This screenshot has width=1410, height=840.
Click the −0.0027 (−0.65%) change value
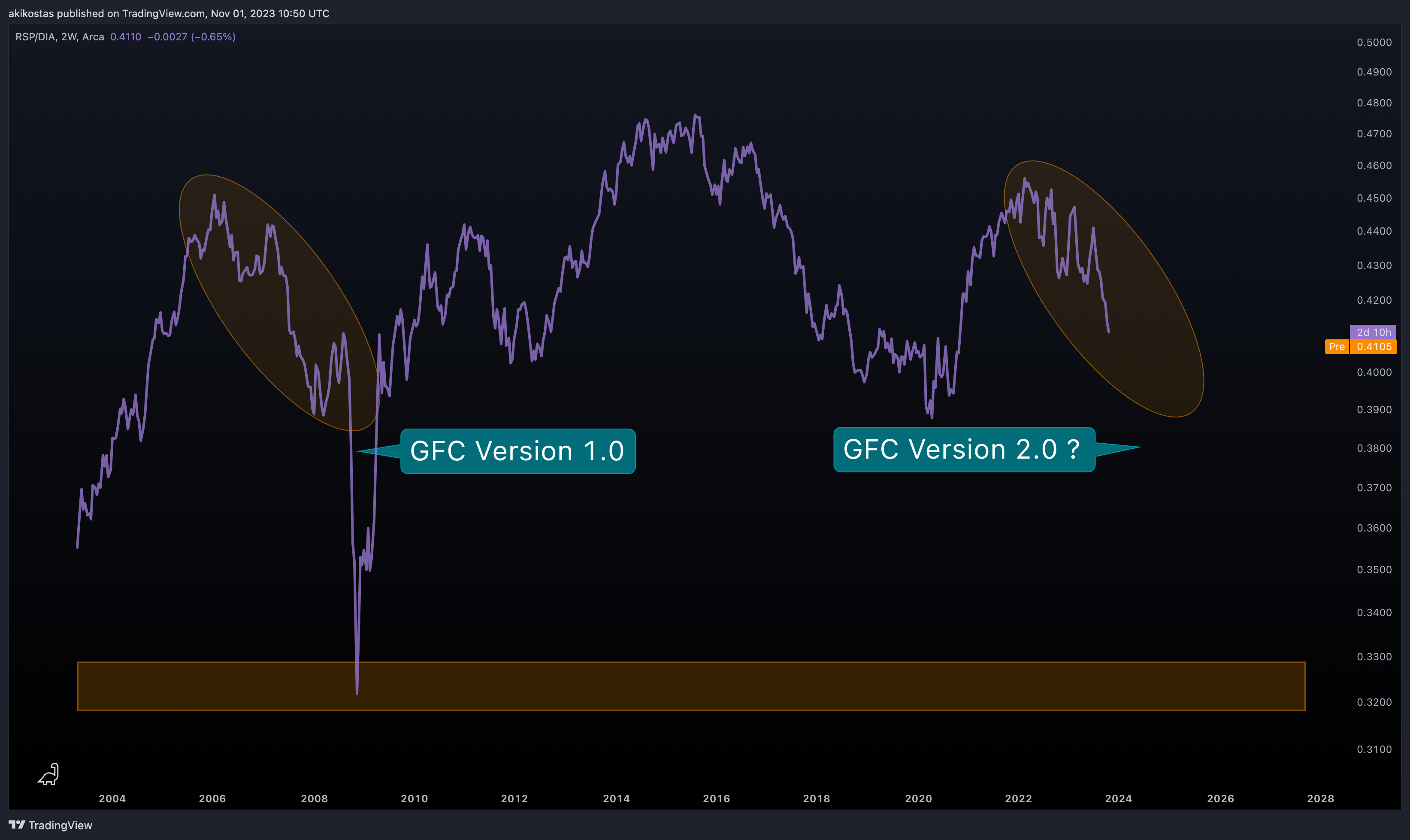point(191,37)
